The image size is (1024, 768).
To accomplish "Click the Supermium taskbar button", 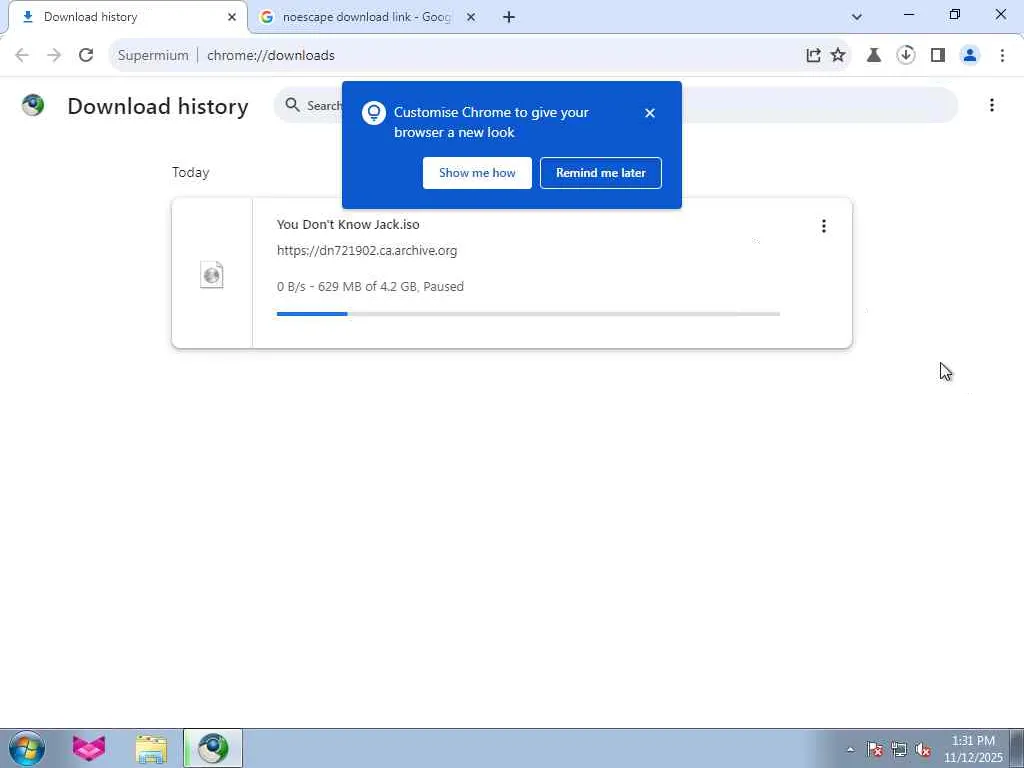I will click(213, 748).
